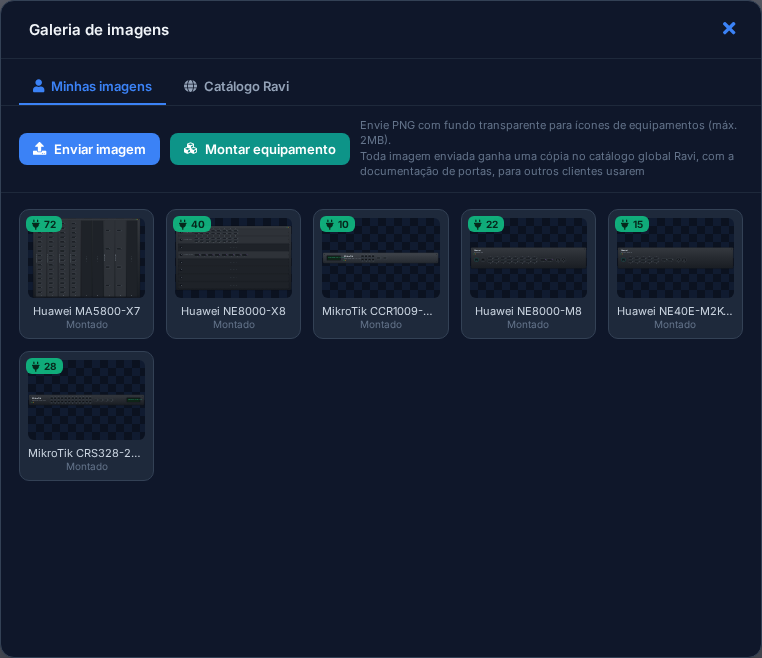
Task: Click the 15 ports badge on NE40E-M2K
Action: (x=632, y=224)
